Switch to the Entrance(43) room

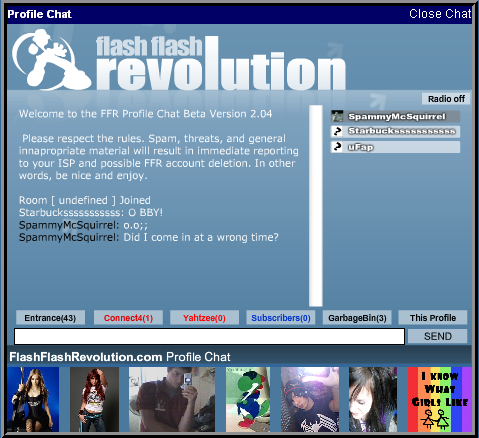(50, 318)
